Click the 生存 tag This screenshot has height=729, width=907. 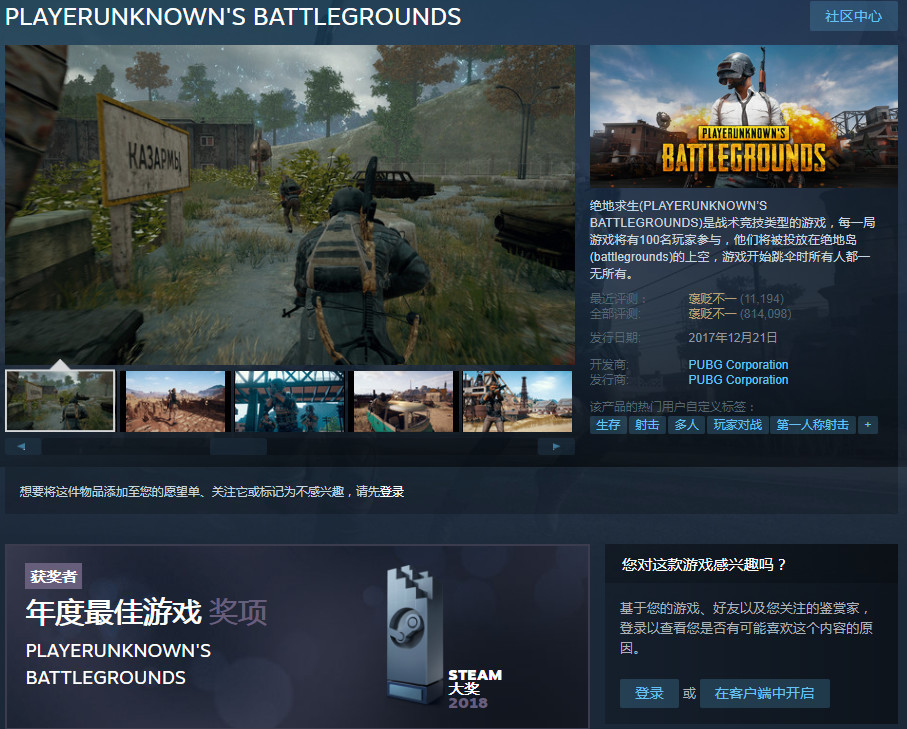[608, 425]
